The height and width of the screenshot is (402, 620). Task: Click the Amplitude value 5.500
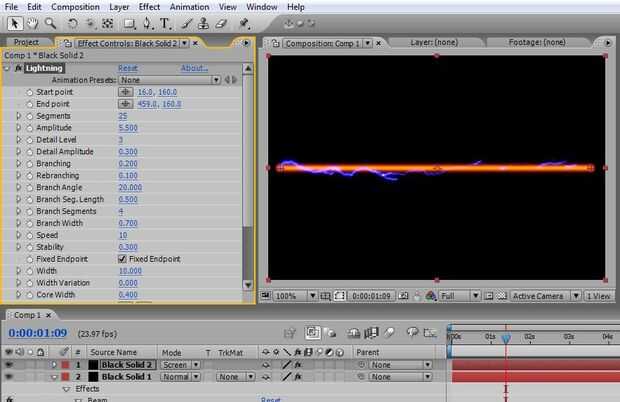[x=128, y=128]
